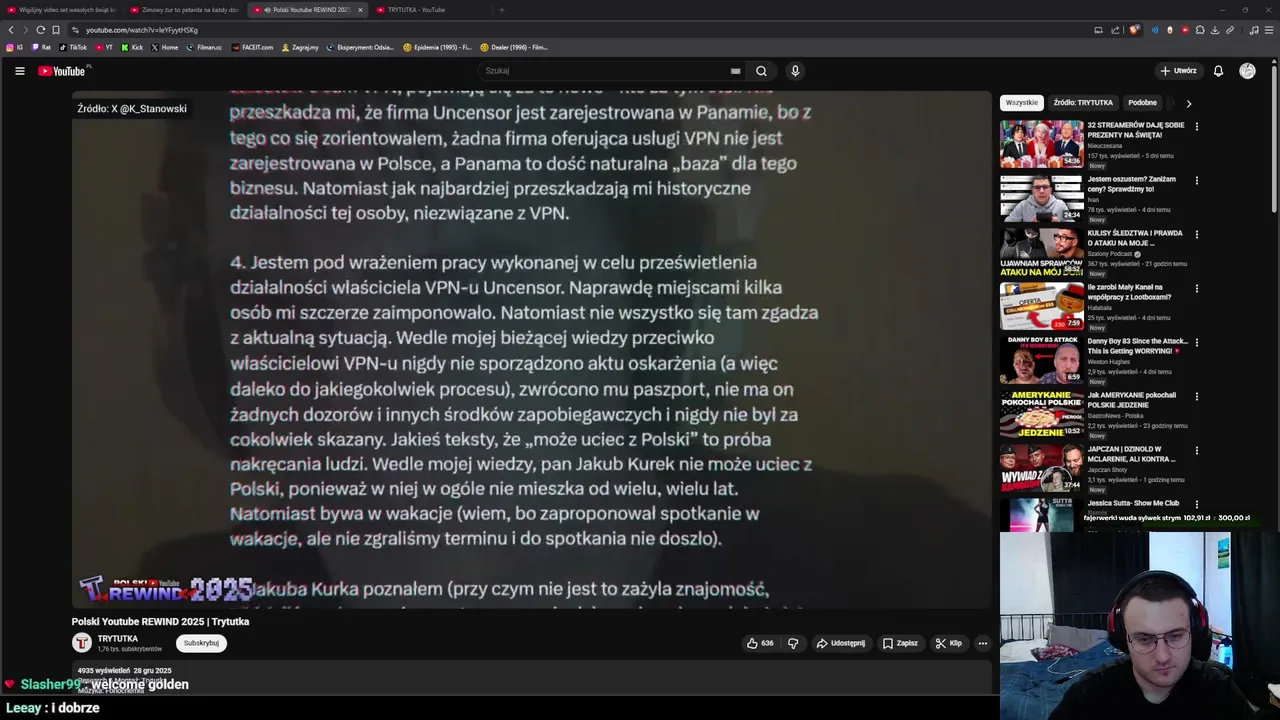1280x720 pixels.
Task: Open Jessica Sutta- Show Me Club video
Action: point(1133,503)
